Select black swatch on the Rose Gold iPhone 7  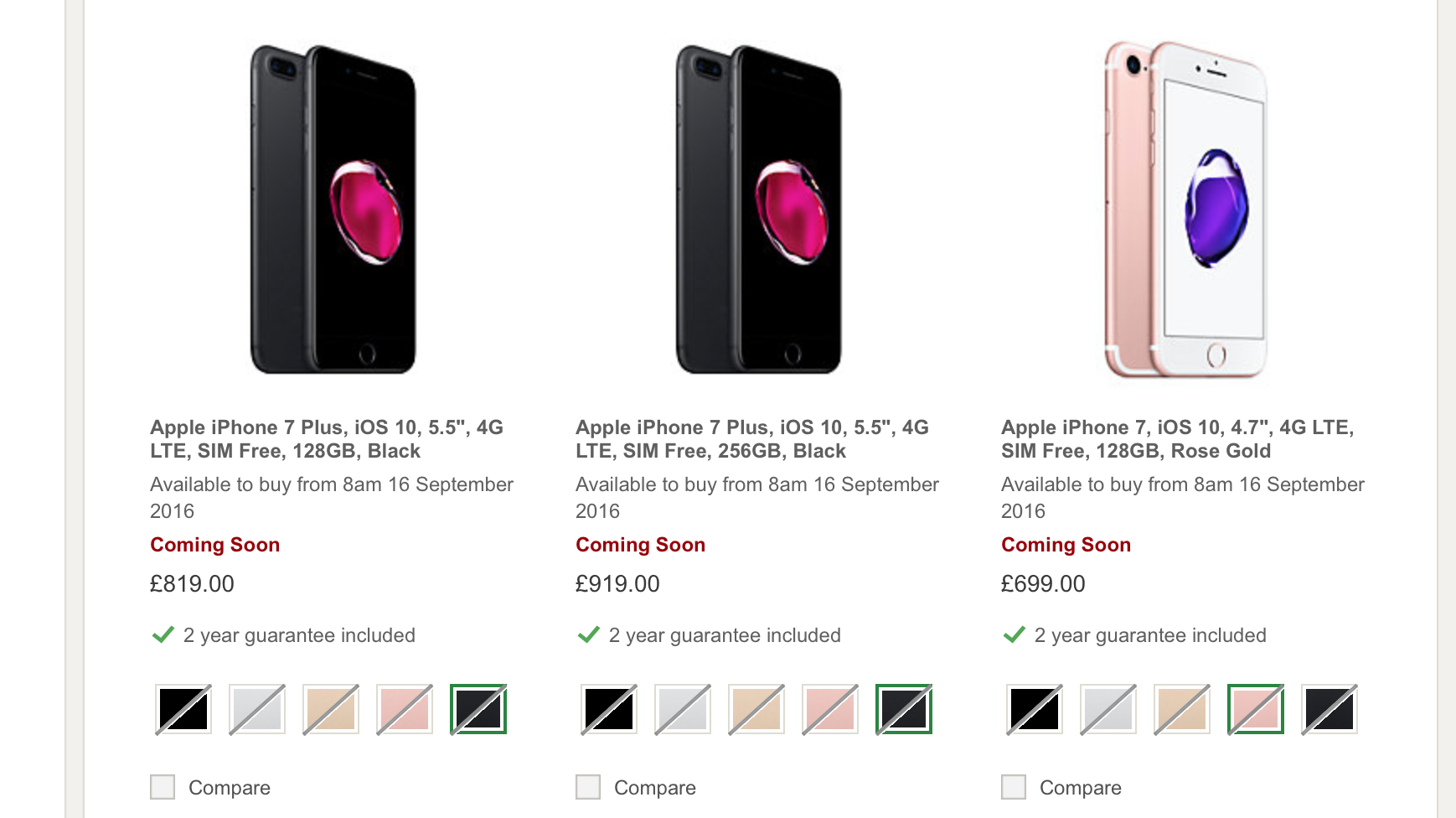(1035, 709)
